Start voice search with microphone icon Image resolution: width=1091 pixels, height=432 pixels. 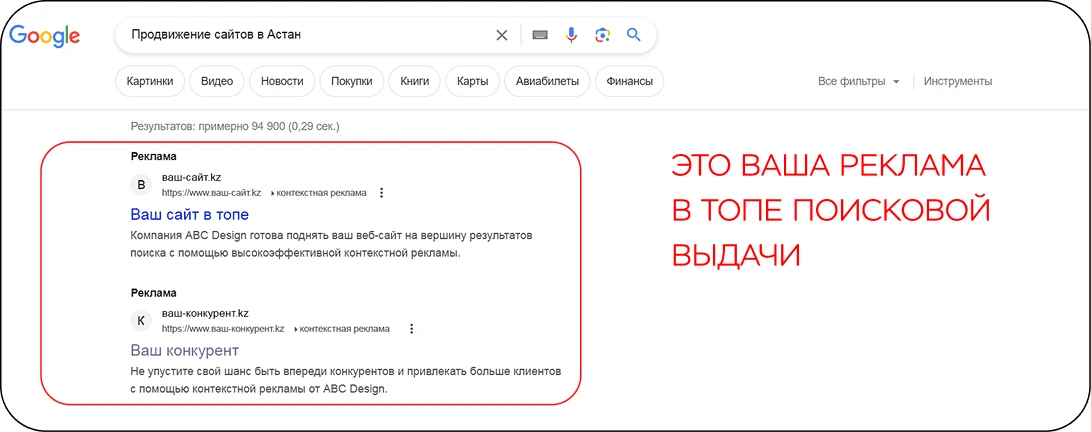pyautogui.click(x=571, y=35)
